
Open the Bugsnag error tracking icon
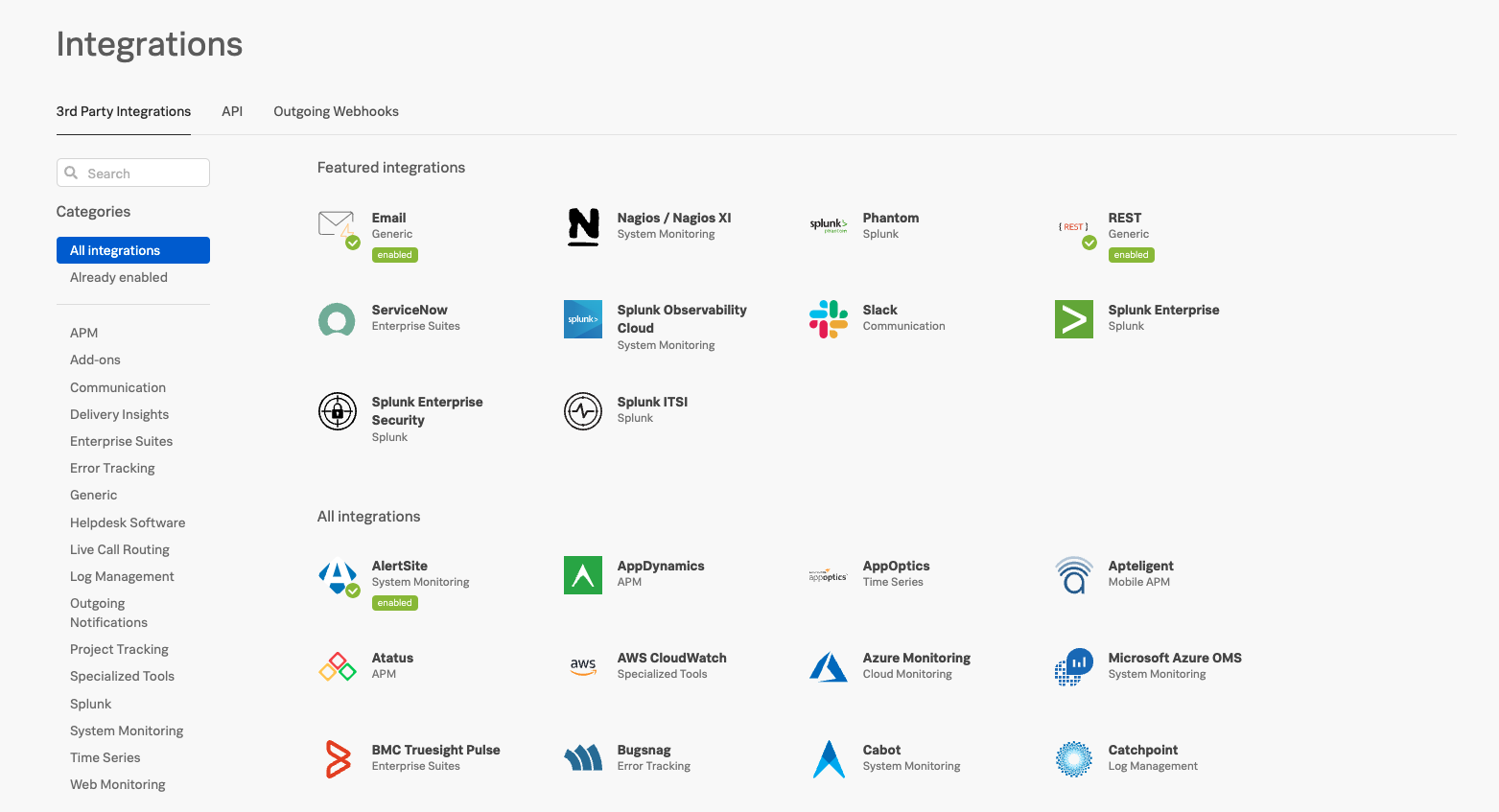pos(583,758)
